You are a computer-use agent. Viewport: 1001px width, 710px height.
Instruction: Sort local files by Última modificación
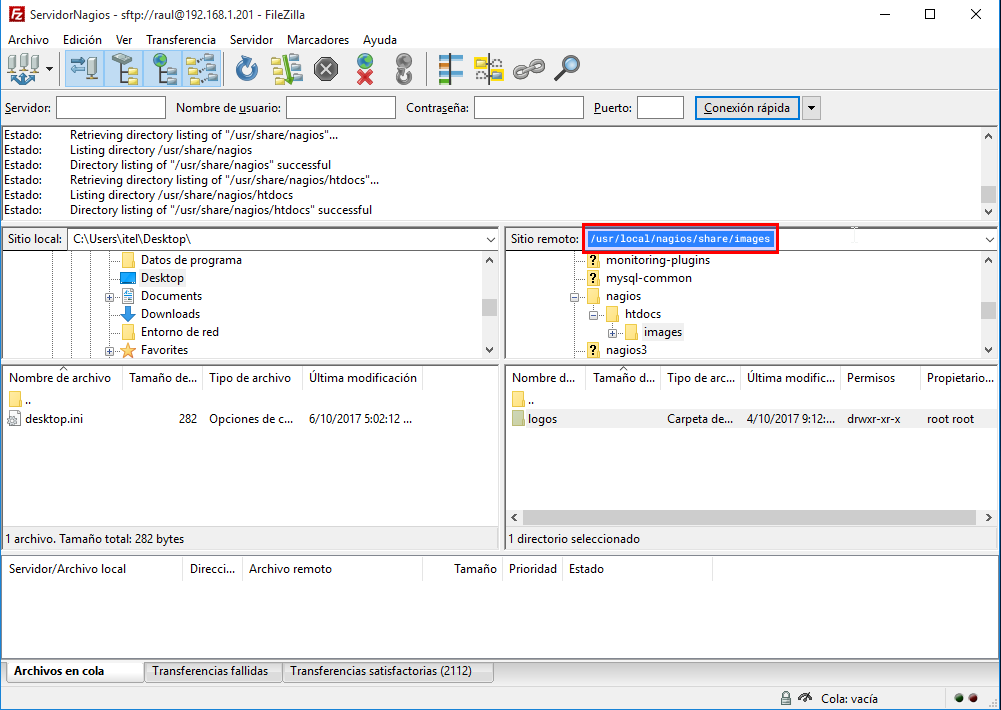pyautogui.click(x=363, y=378)
